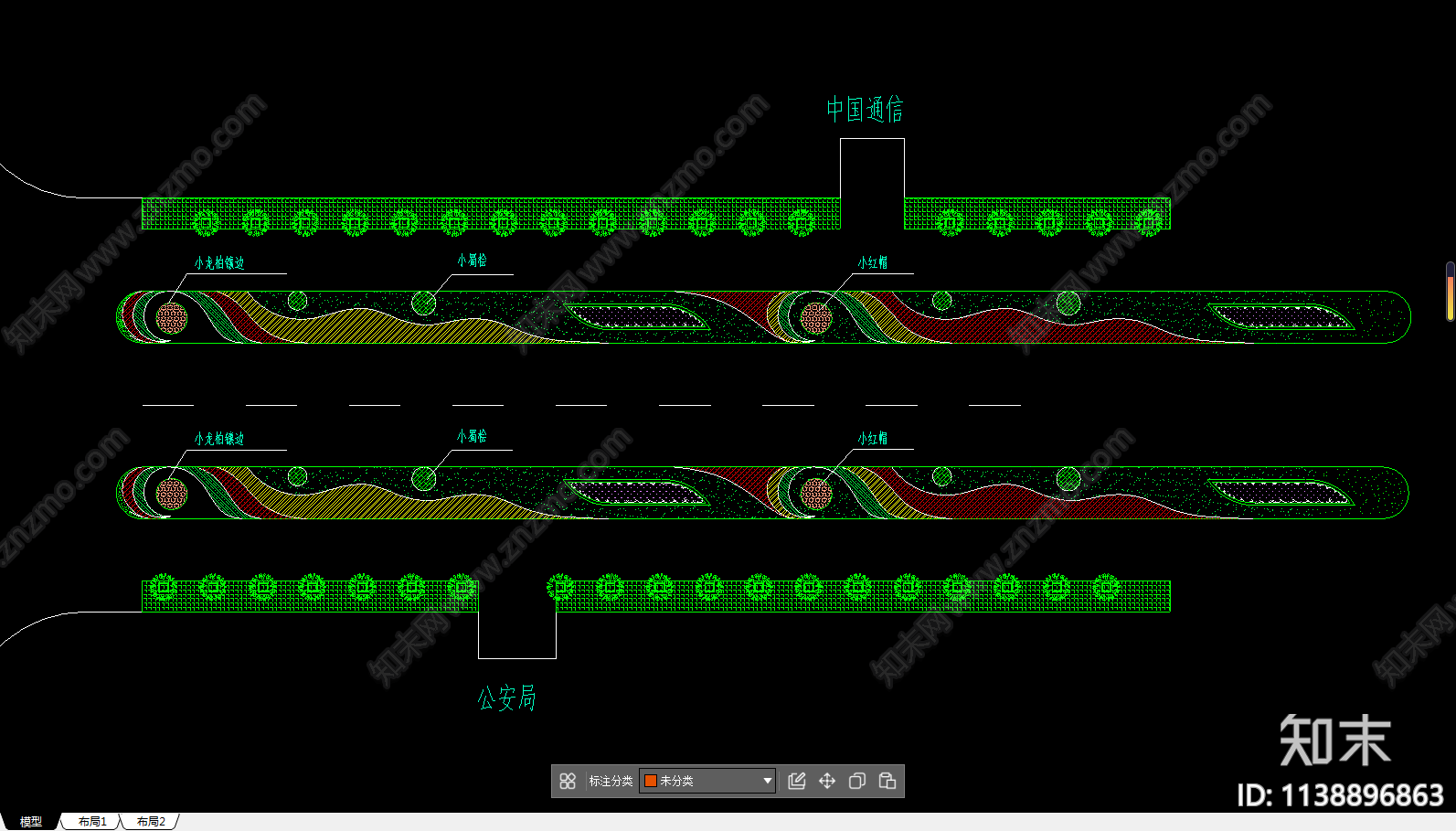Click the 中国通信 text label

click(x=865, y=110)
